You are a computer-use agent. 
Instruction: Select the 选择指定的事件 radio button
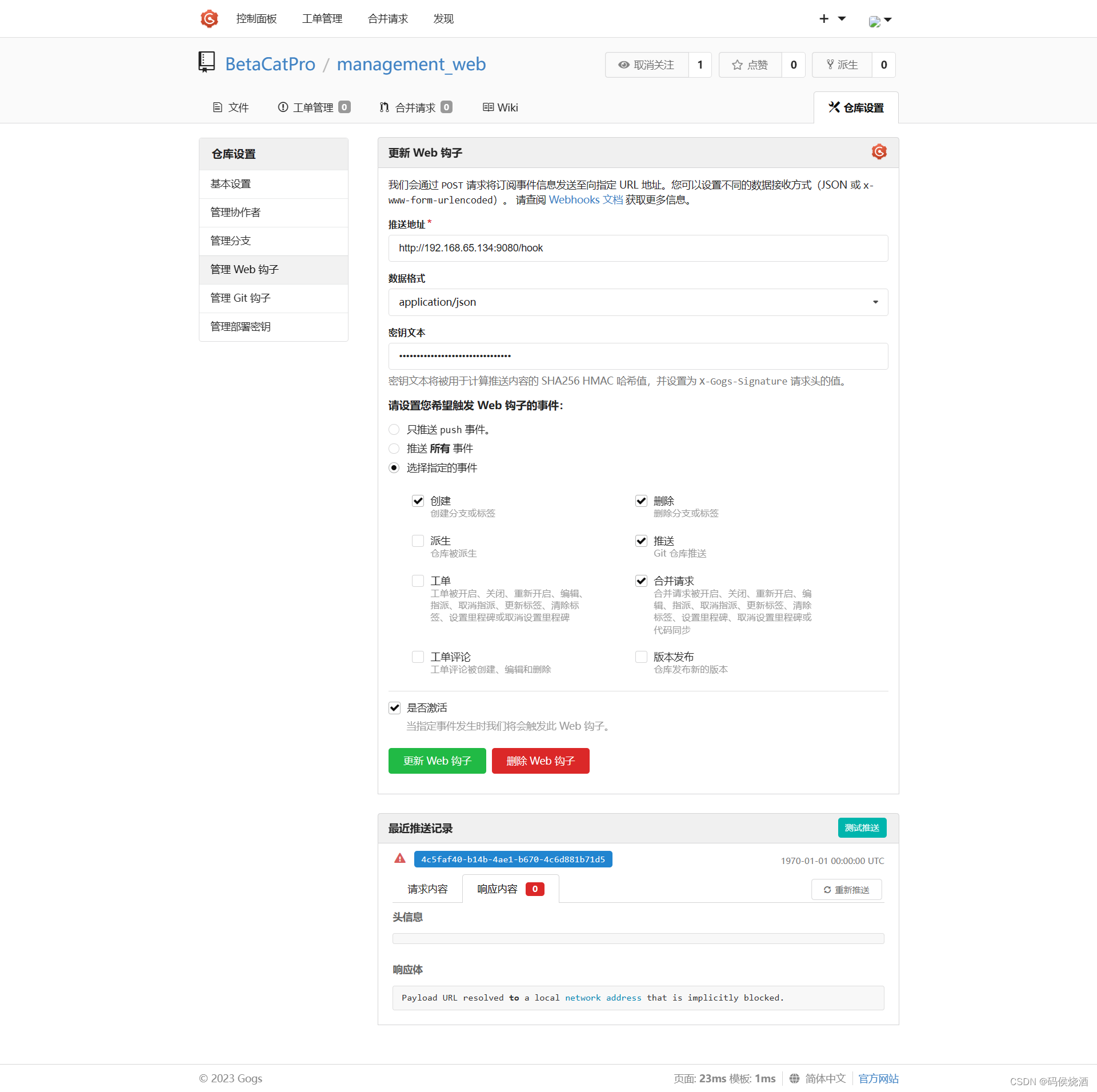pyautogui.click(x=394, y=467)
